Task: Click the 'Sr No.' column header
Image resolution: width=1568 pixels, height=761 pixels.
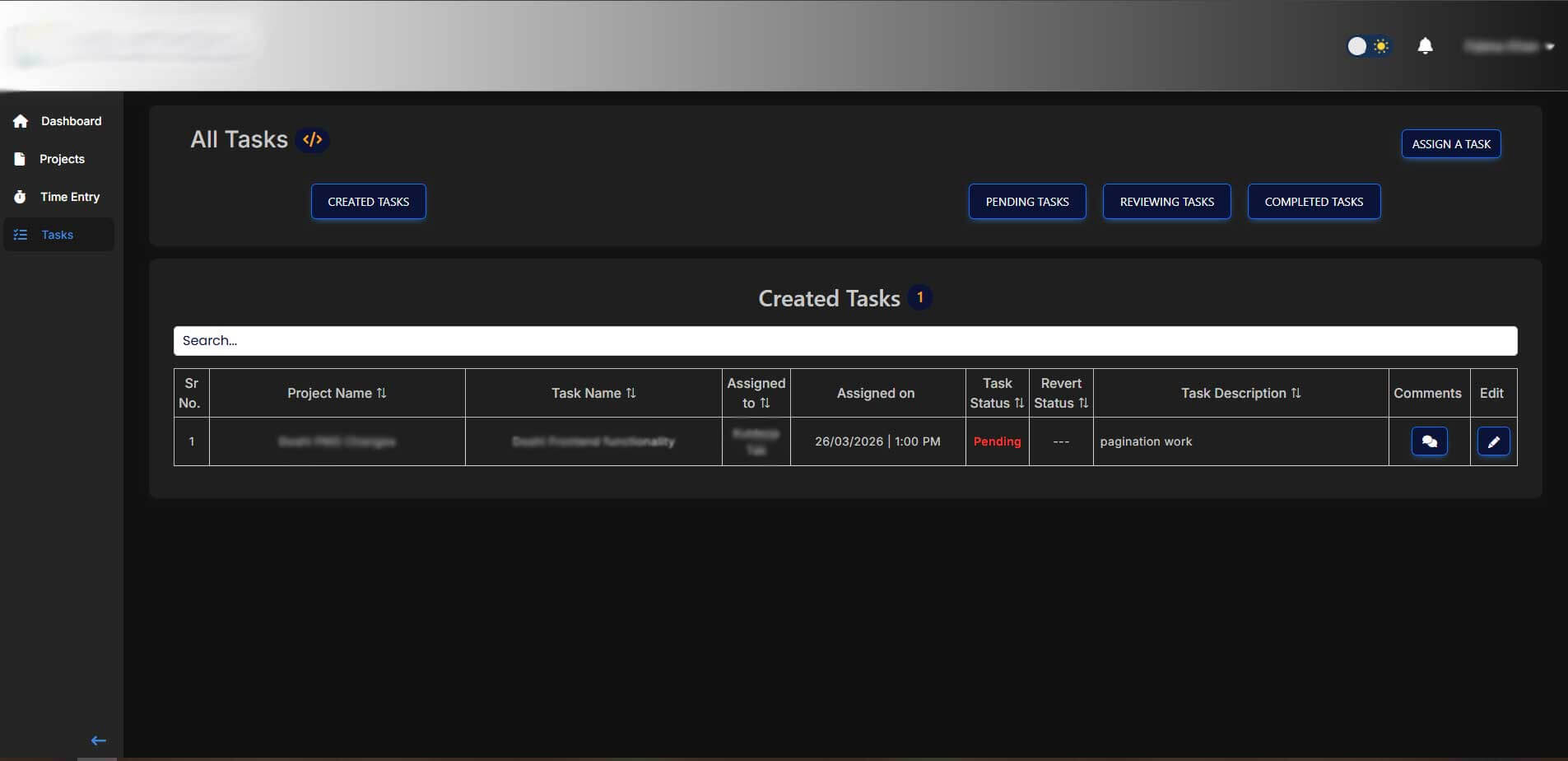Action: point(191,393)
